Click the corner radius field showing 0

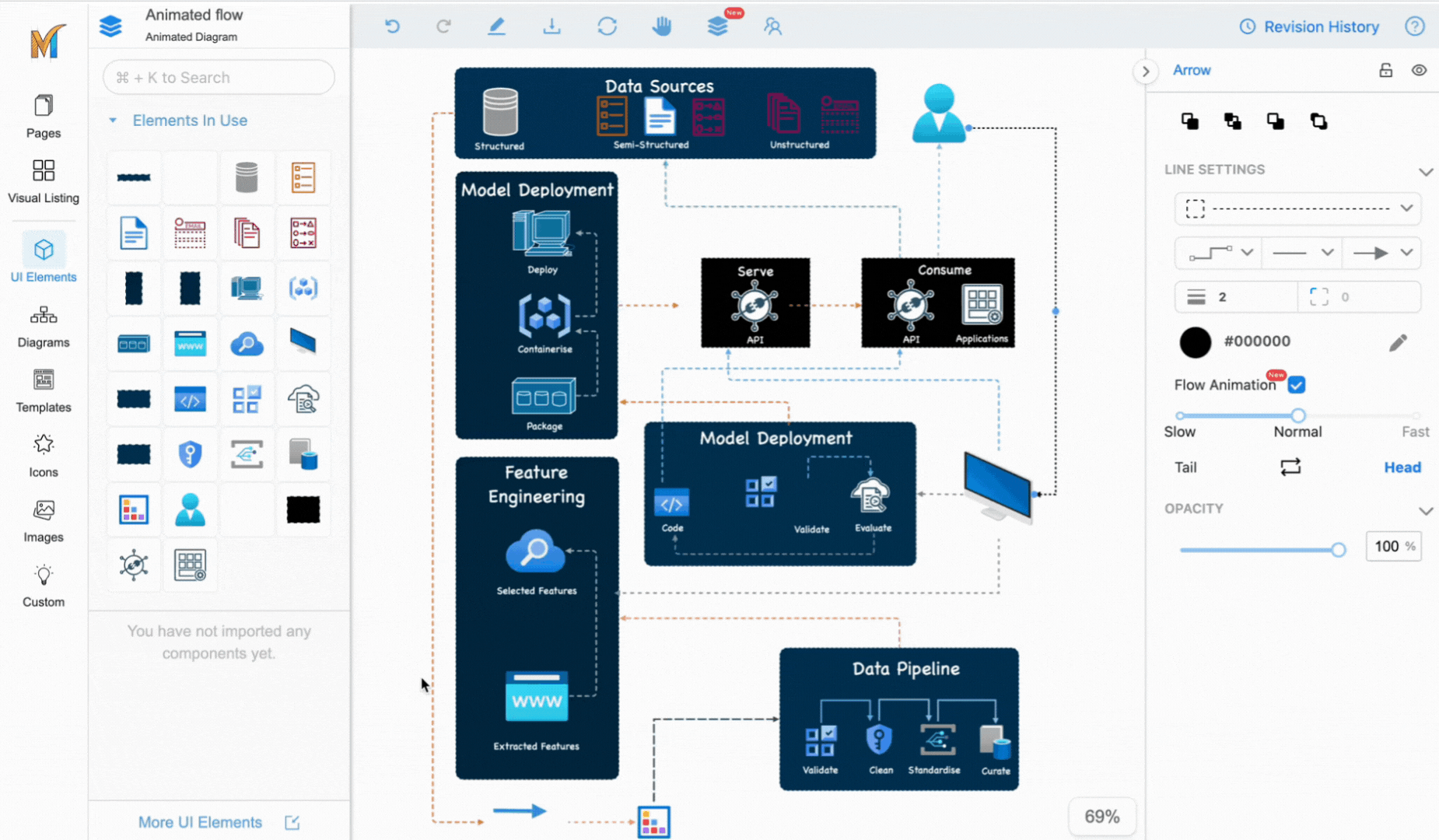point(1360,297)
